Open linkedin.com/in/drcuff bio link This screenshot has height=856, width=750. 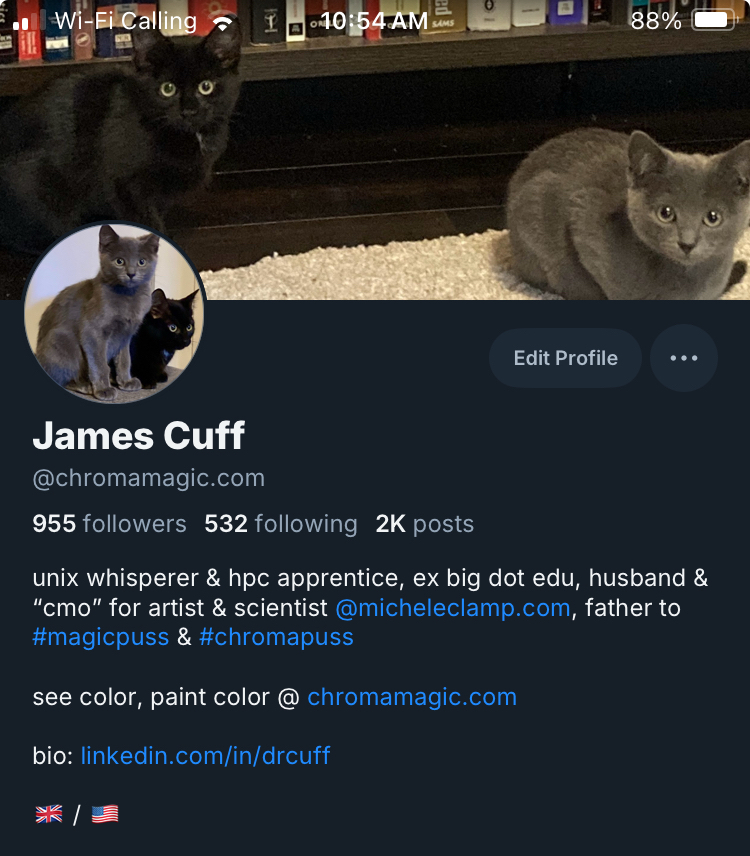coord(205,756)
